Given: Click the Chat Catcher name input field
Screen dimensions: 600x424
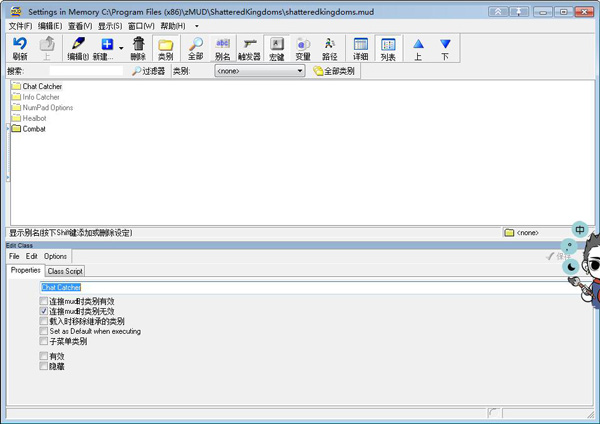Looking at the screenshot, I should pyautogui.click(x=300, y=287).
